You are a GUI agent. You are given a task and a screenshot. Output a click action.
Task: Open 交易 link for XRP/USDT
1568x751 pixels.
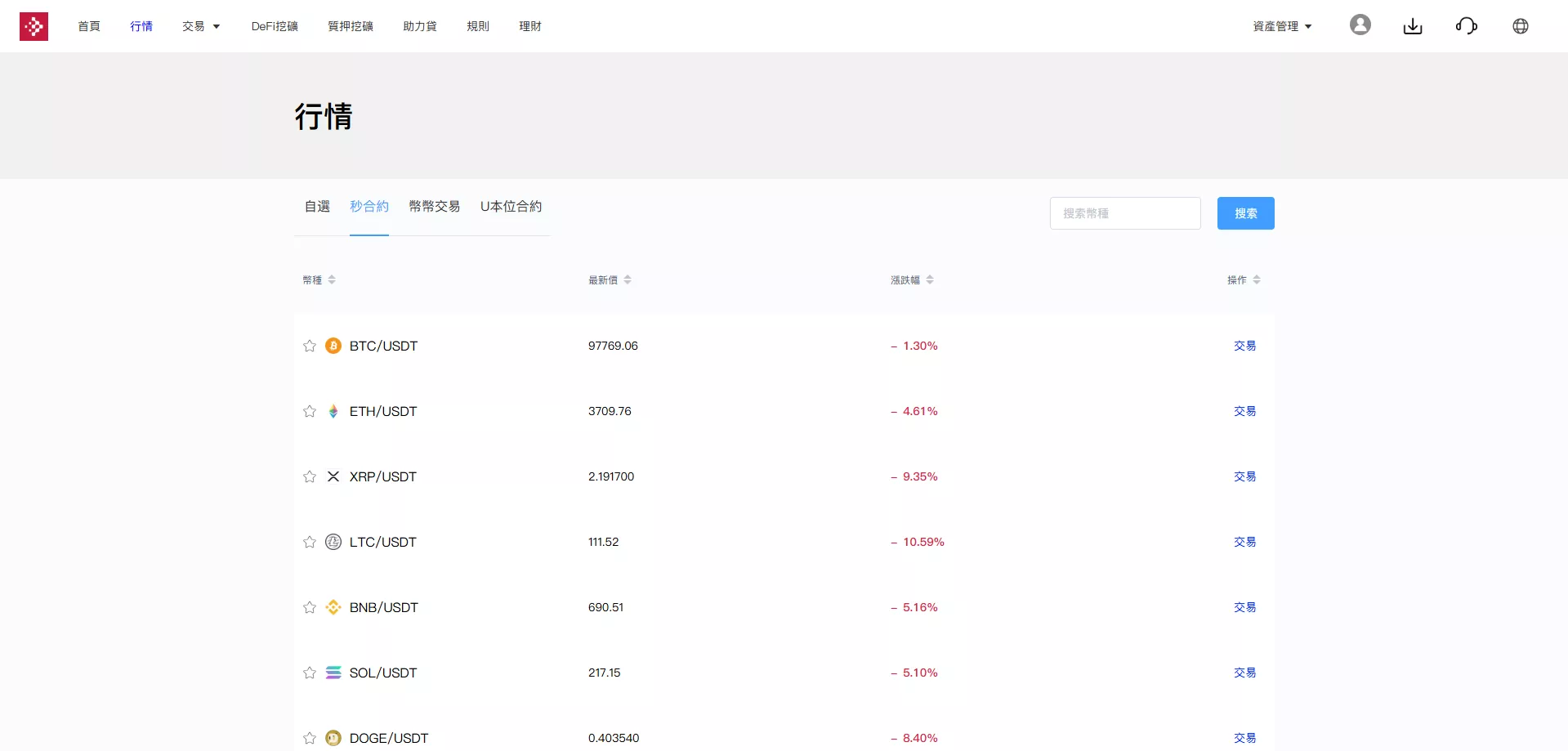(x=1244, y=476)
